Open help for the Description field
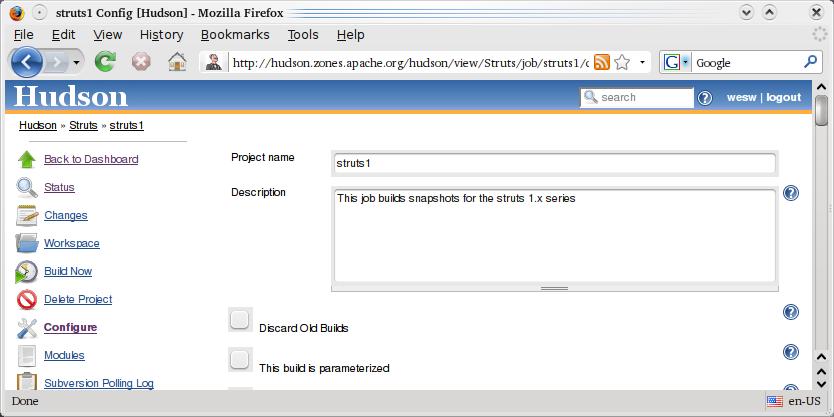The width and height of the screenshot is (834, 417). [791, 193]
